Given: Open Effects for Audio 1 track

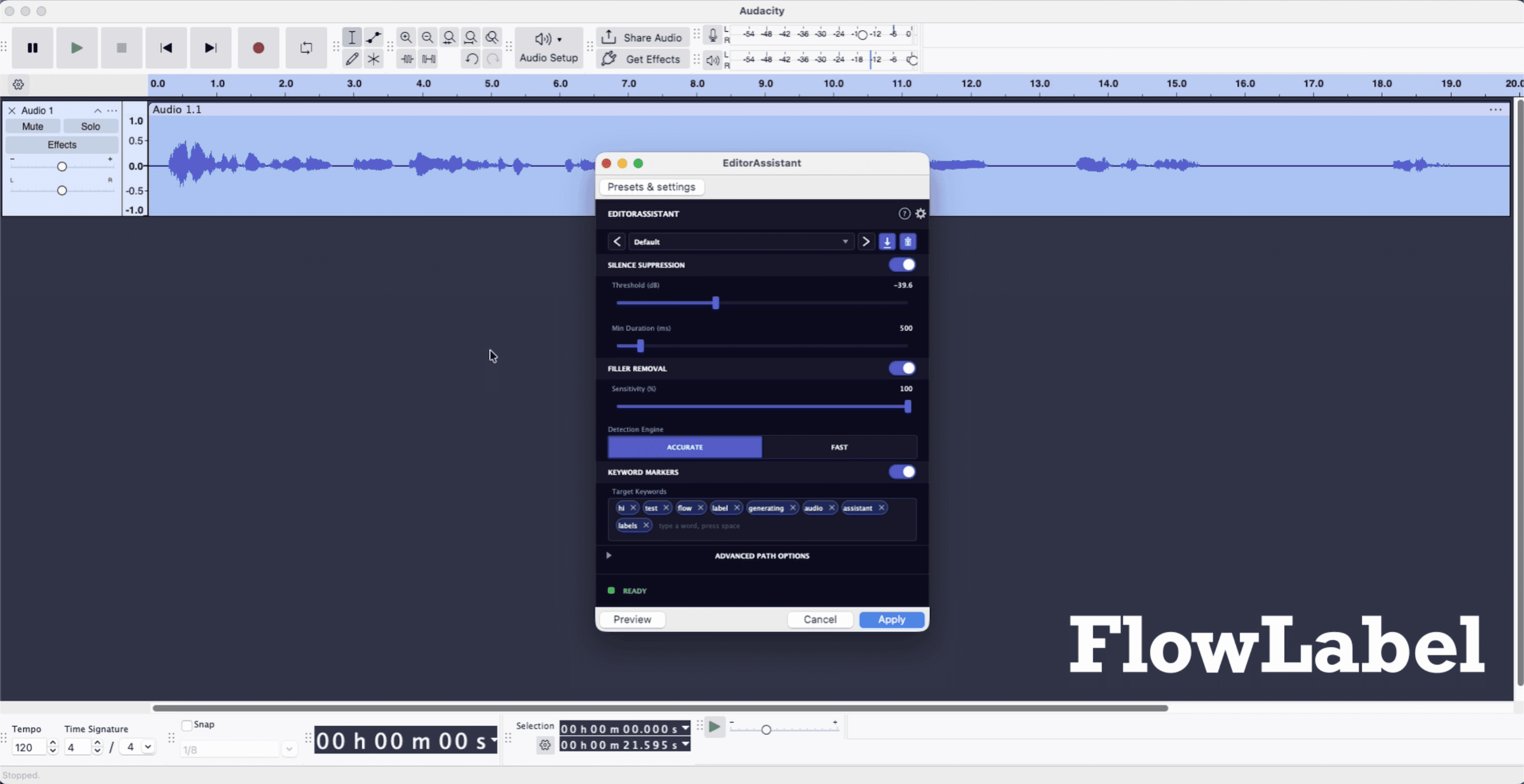Looking at the screenshot, I should coord(62,145).
